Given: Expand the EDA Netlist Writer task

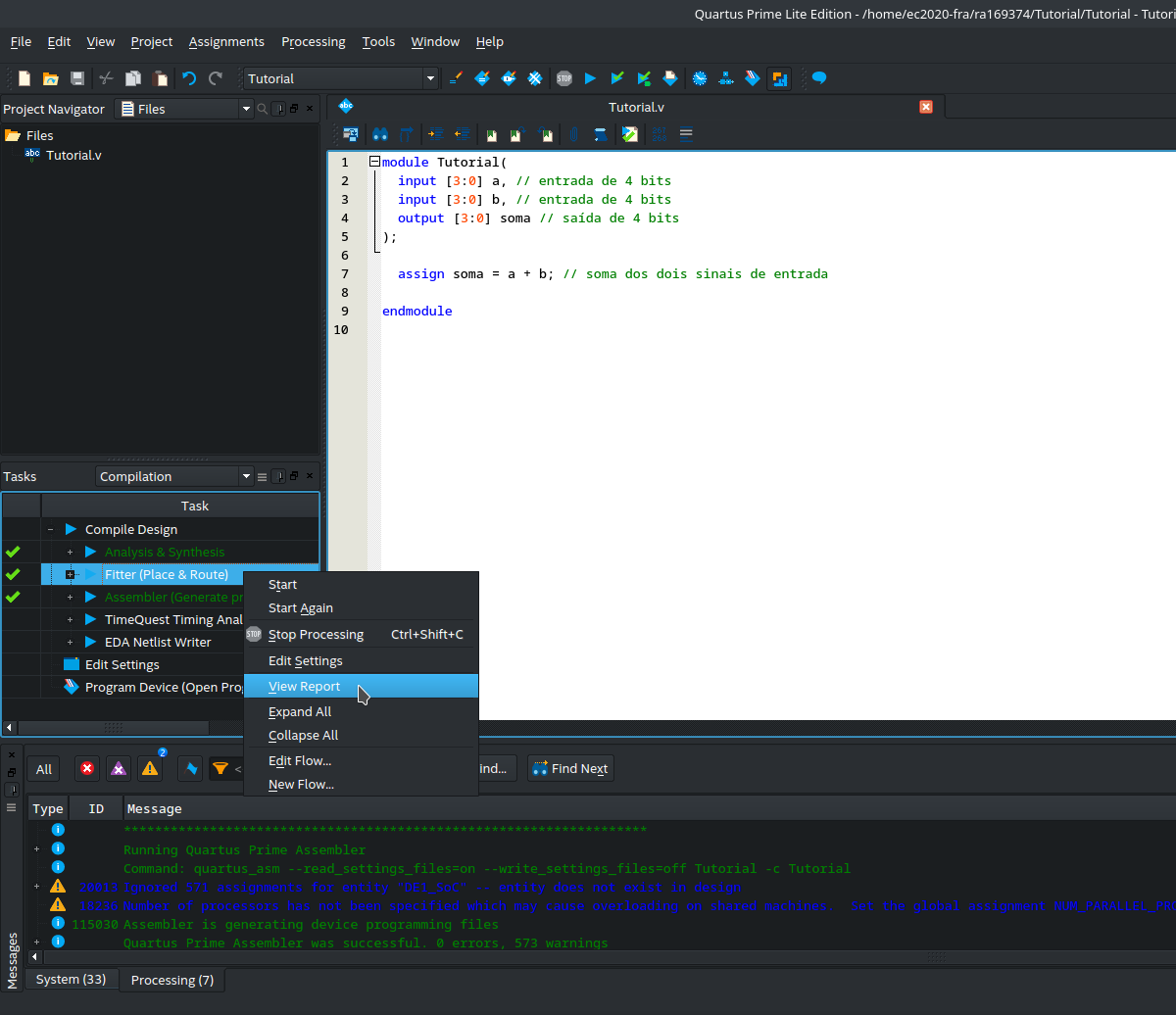Looking at the screenshot, I should (70, 642).
